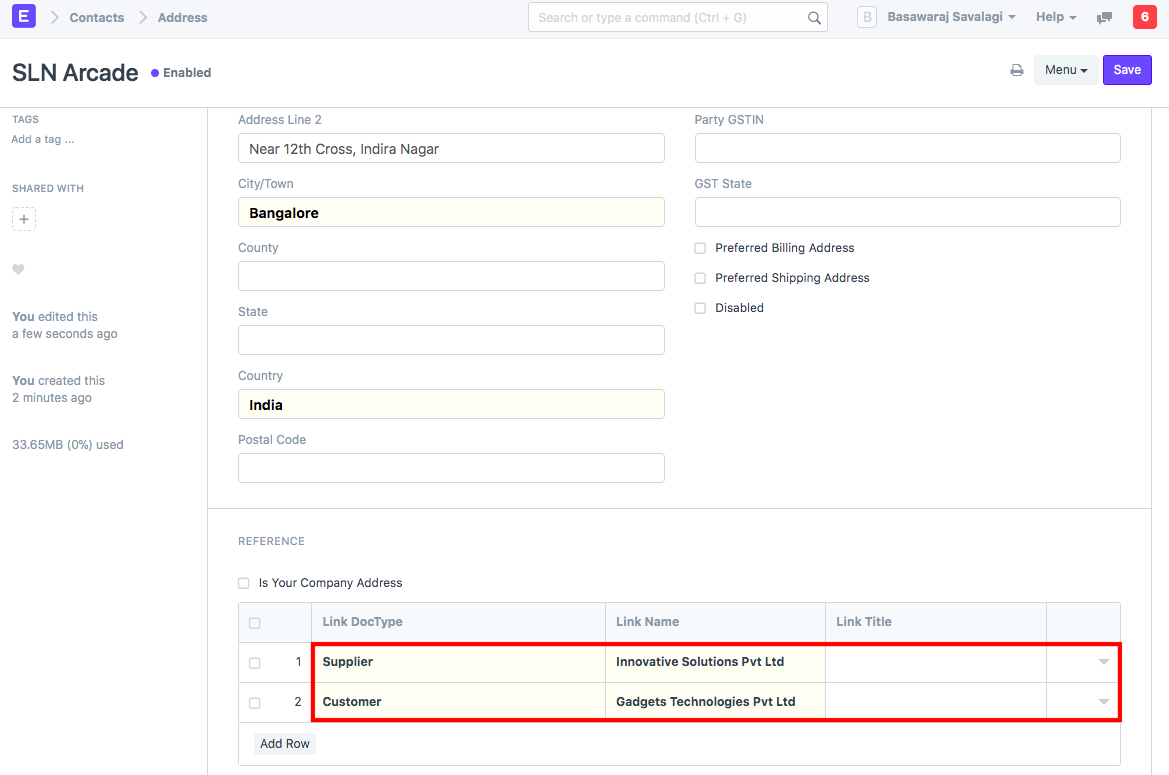1169x775 pixels.
Task: Like the document with the heart icon
Action: tap(18, 269)
